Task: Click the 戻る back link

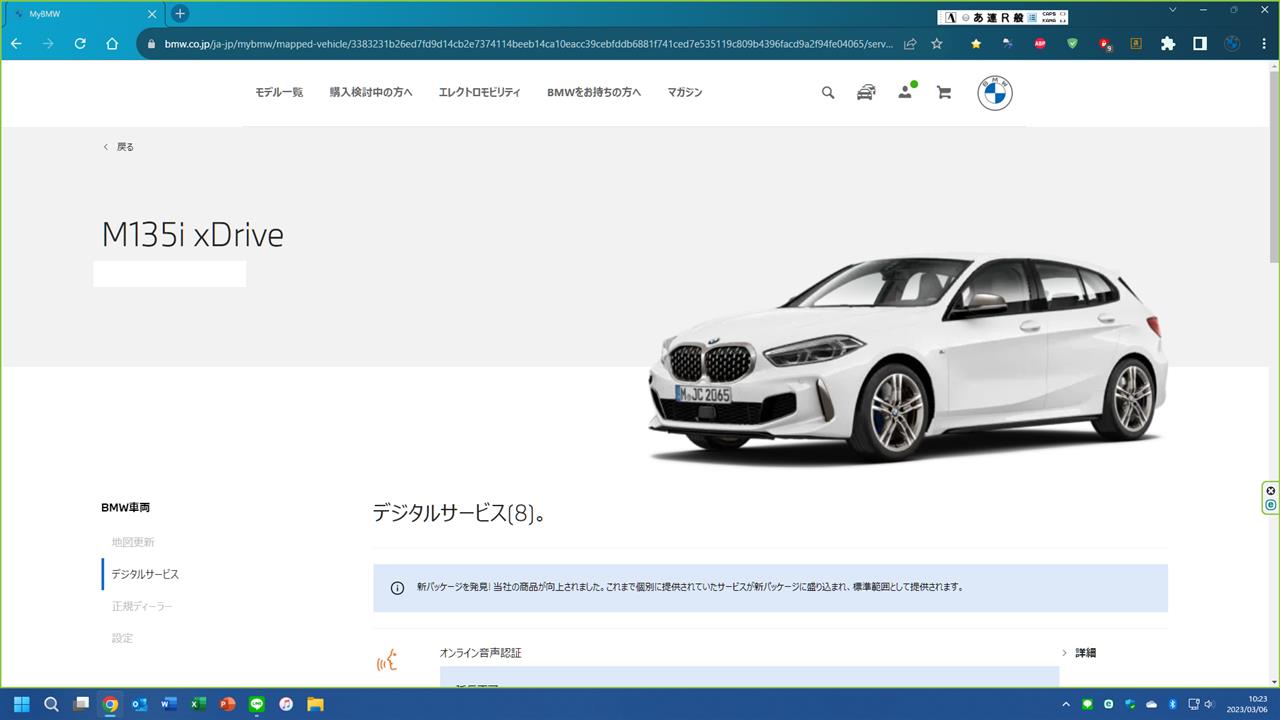Action: (118, 147)
